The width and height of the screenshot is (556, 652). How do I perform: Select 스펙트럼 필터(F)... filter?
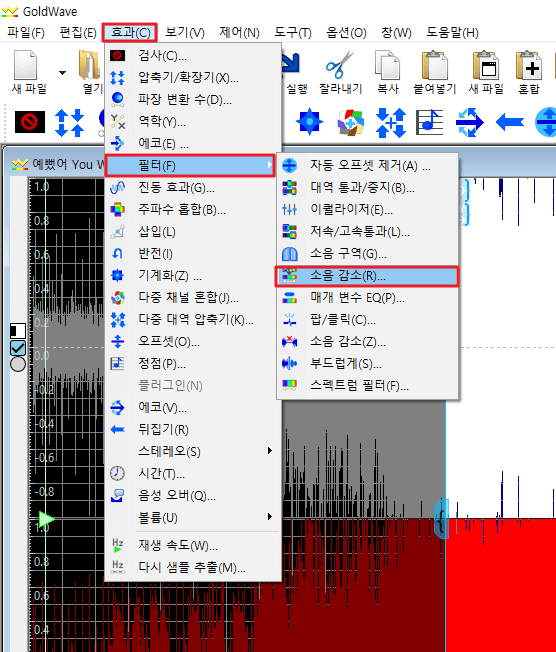tap(368, 386)
